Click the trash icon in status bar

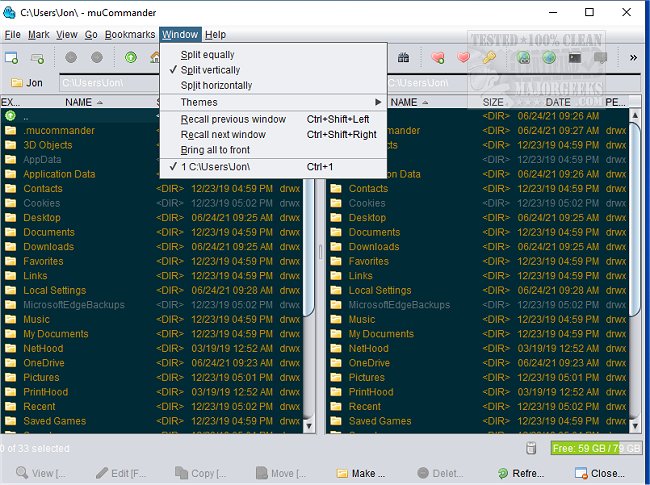pos(531,448)
